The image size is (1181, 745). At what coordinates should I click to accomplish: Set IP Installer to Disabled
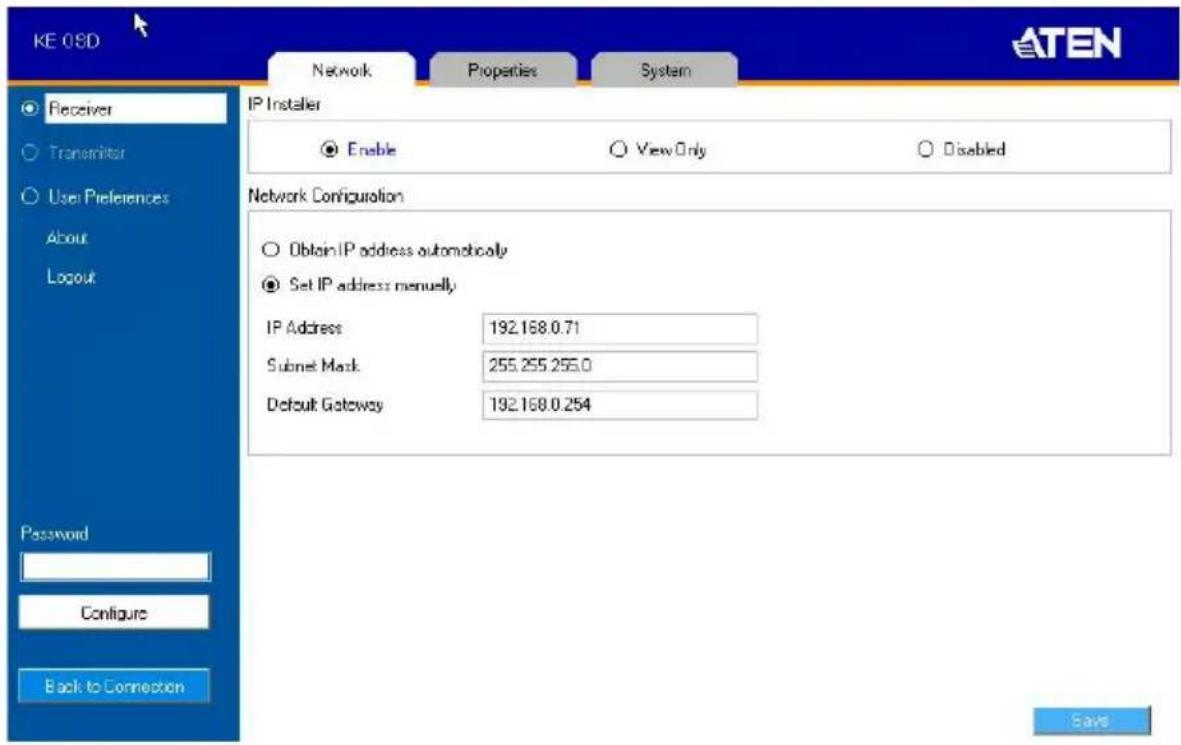click(x=925, y=149)
